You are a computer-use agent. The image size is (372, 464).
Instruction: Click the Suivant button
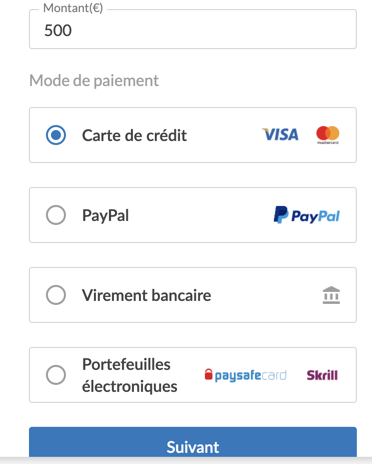point(193,442)
